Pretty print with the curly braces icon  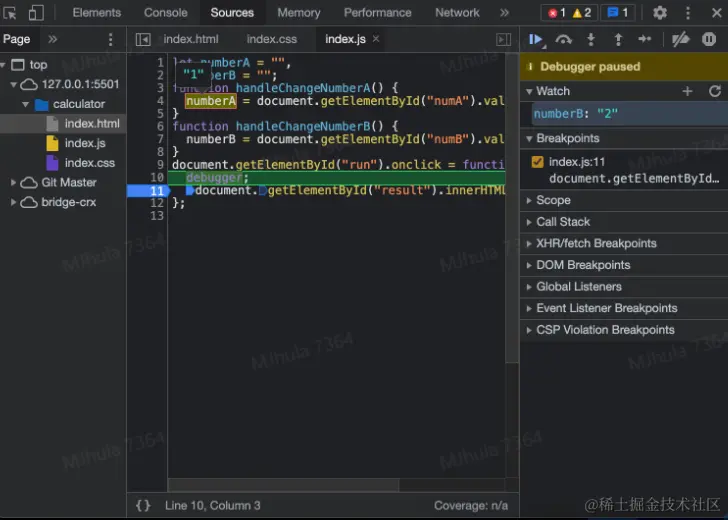[143, 505]
